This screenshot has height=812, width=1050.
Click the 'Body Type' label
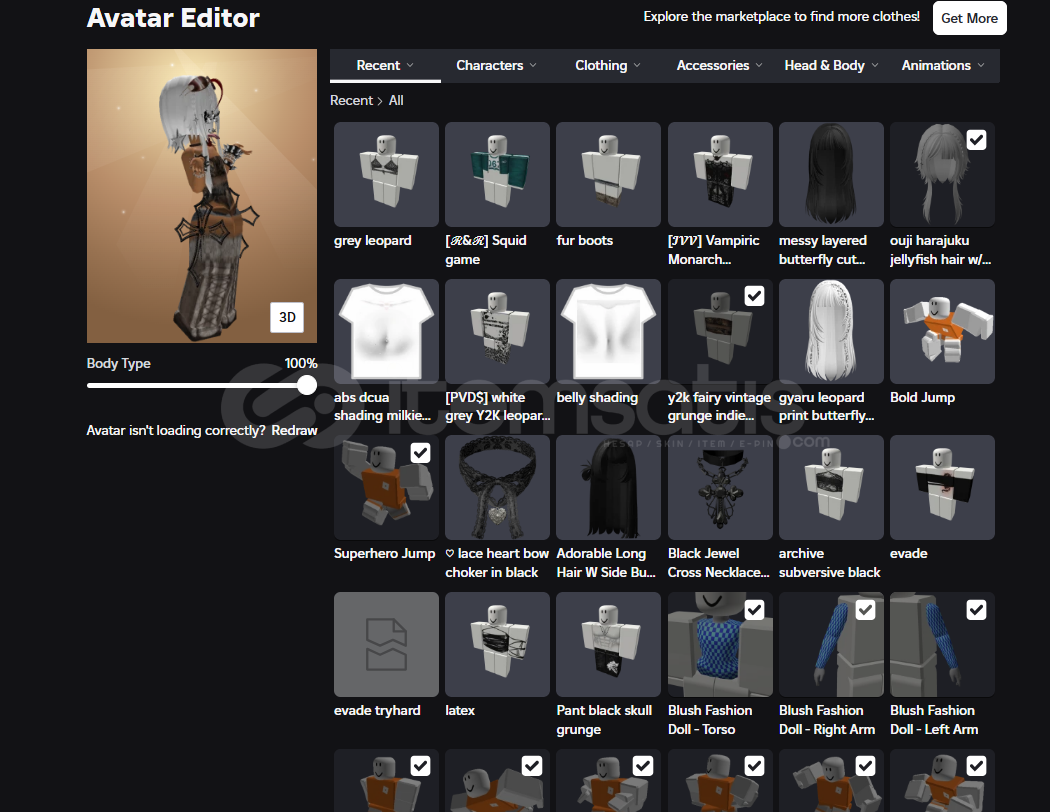point(119,363)
